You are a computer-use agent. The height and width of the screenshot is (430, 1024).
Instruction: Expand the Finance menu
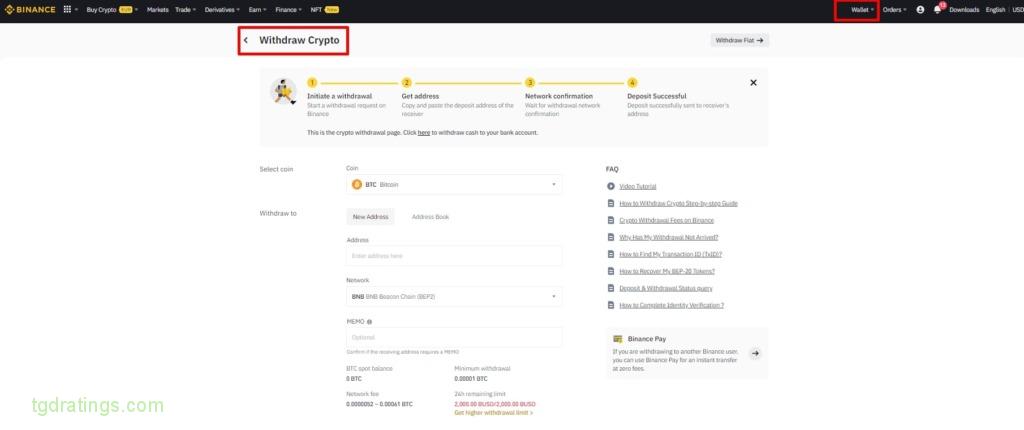tap(289, 10)
